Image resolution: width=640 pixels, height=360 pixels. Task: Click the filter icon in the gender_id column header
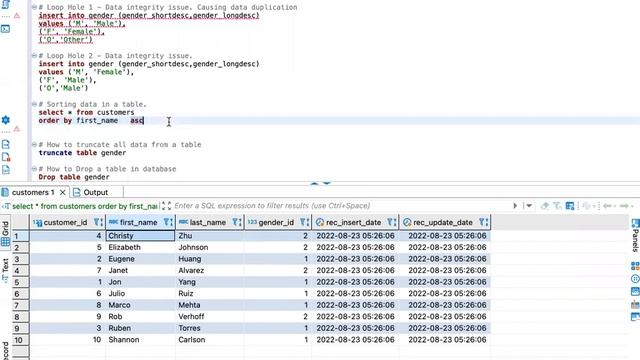304,222
